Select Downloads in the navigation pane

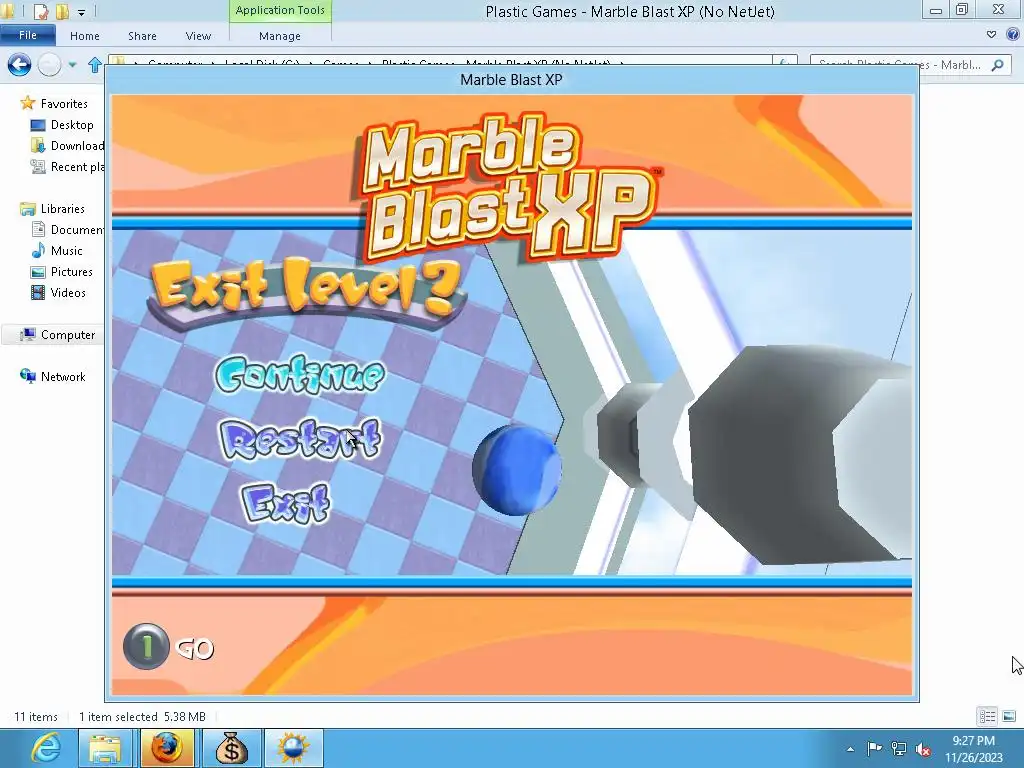77,146
